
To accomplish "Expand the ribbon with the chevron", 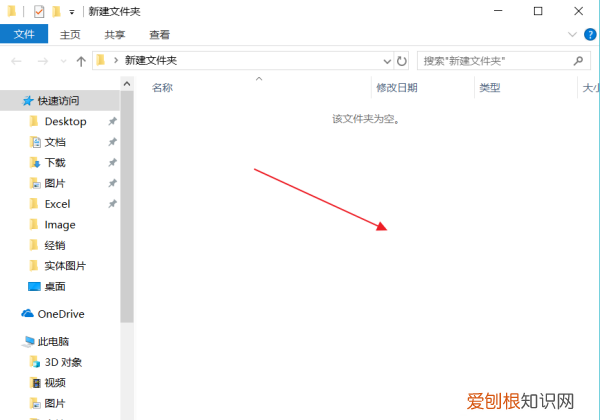I will 572,34.
